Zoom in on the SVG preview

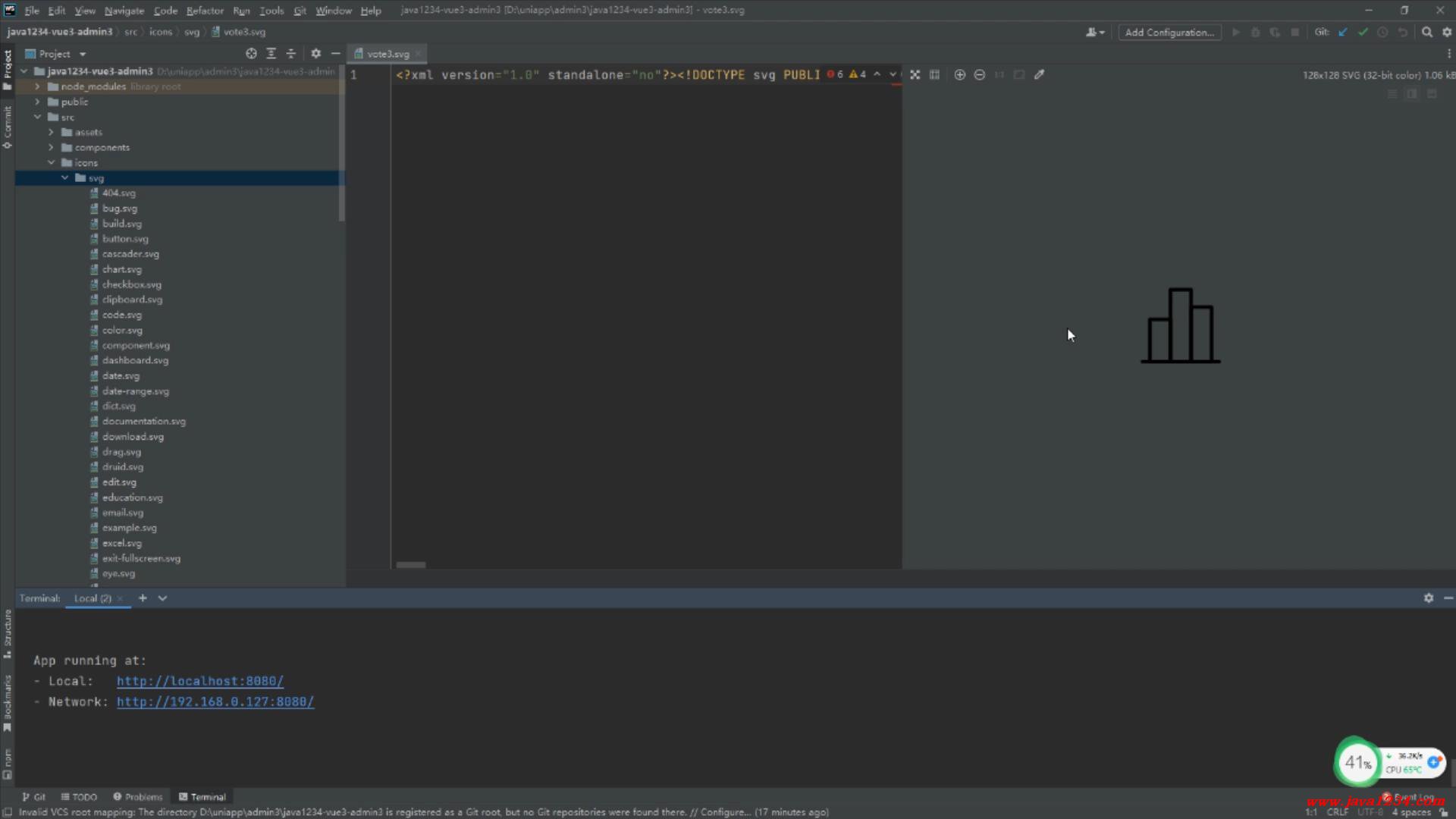959,74
